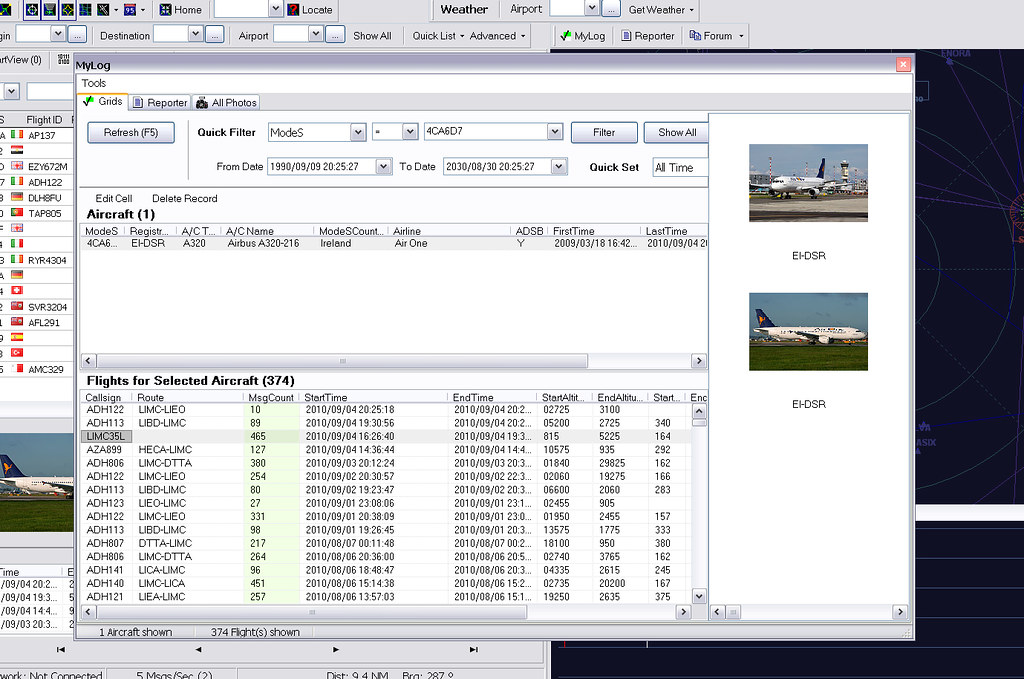Click the flights list vertical scrollbar up arrow

[699, 411]
